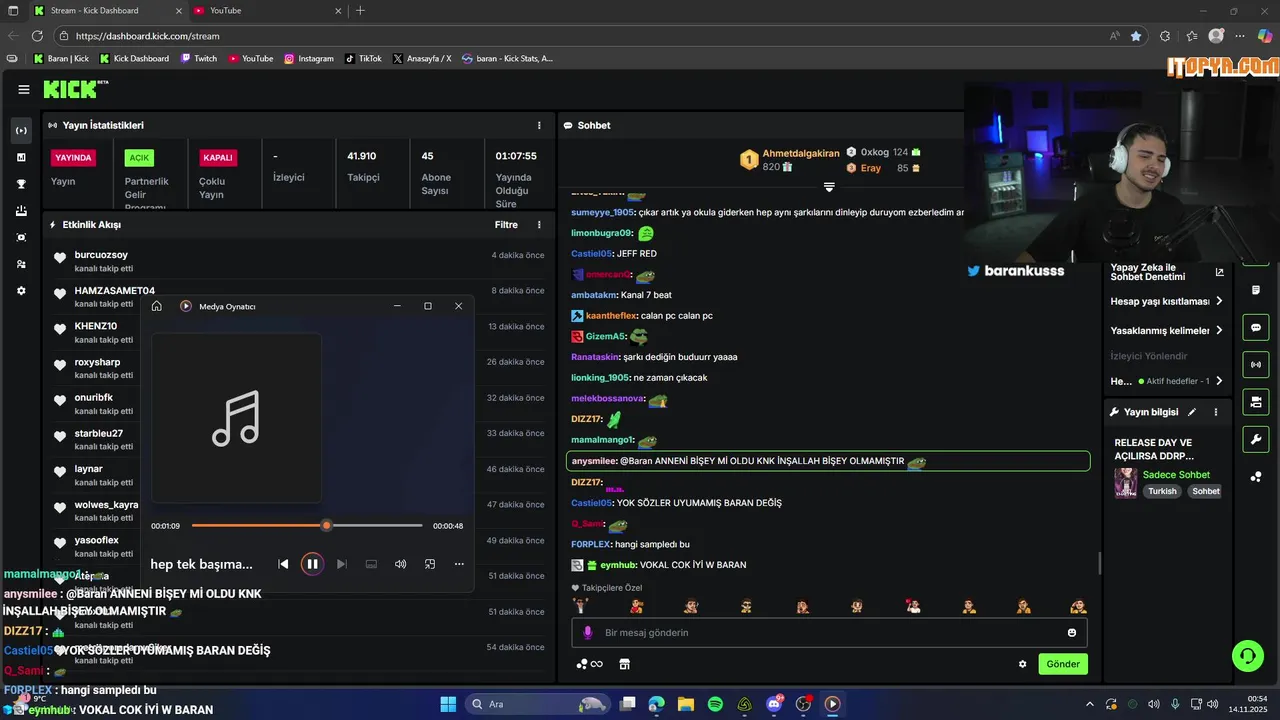Pause playback in Medya Oynatıcı
The height and width of the screenshot is (720, 1280).
coord(312,564)
